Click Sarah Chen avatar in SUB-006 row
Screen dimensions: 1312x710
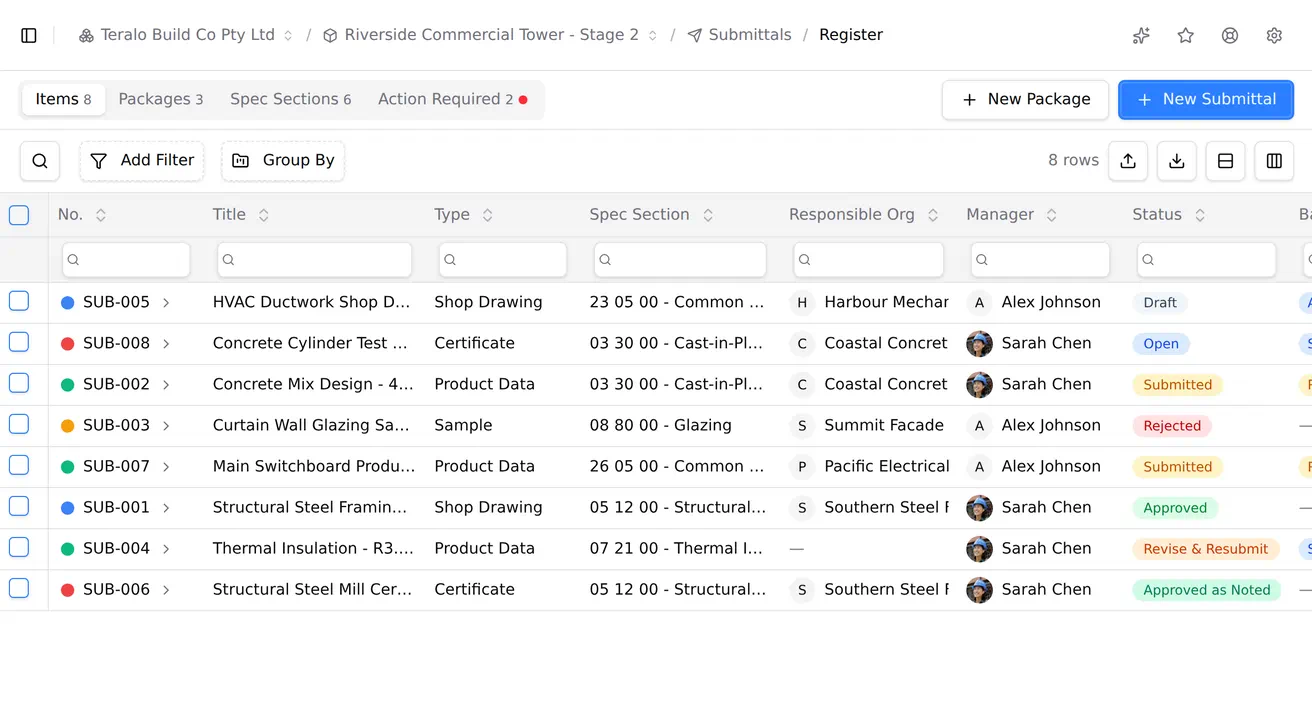(980, 590)
